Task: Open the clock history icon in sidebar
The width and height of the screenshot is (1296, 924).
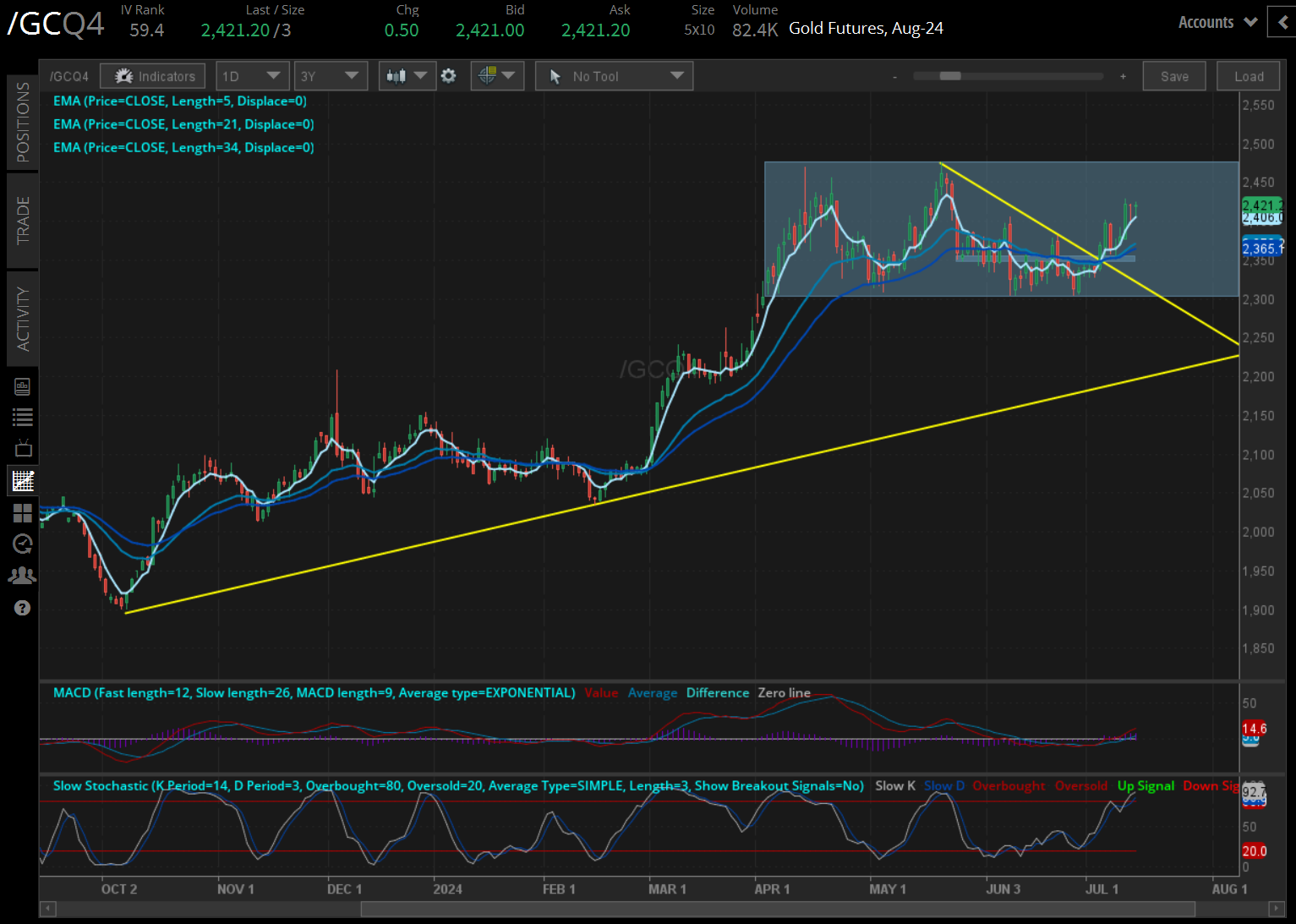Action: coord(22,544)
